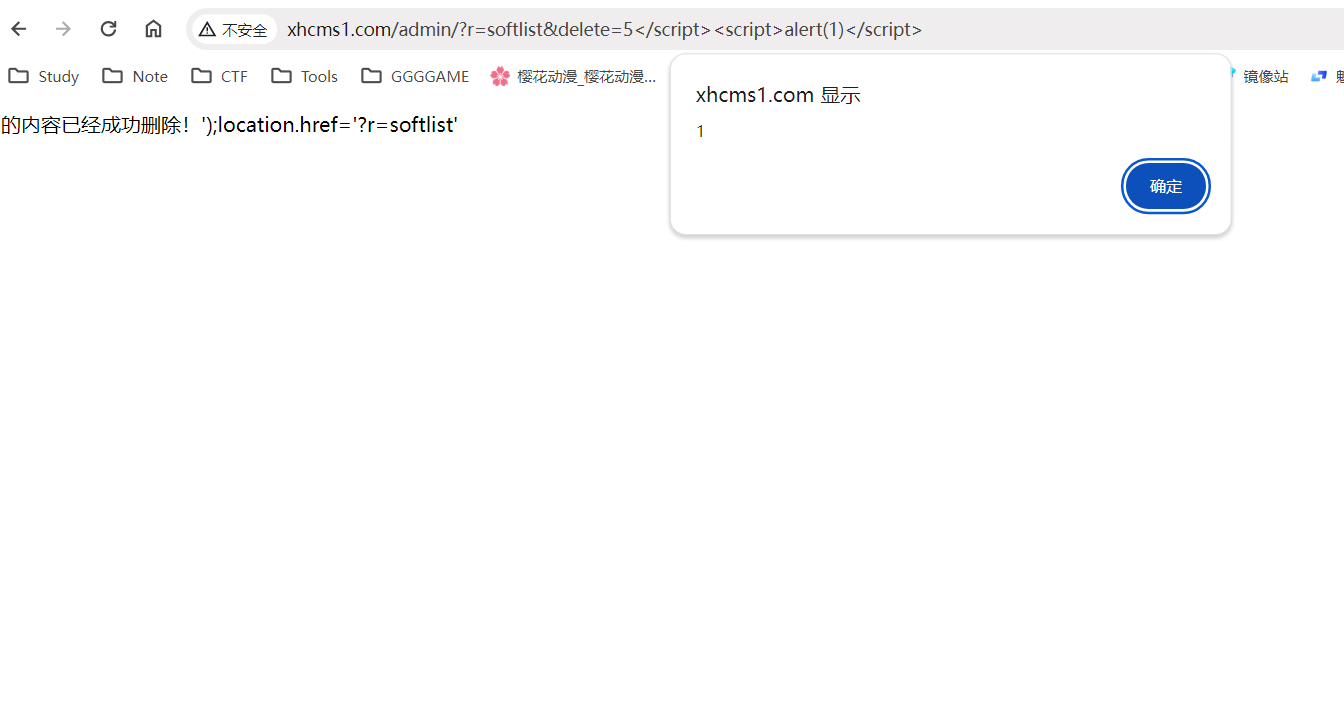1344x708 pixels.
Task: Click the Note folder icon
Action: (112, 76)
